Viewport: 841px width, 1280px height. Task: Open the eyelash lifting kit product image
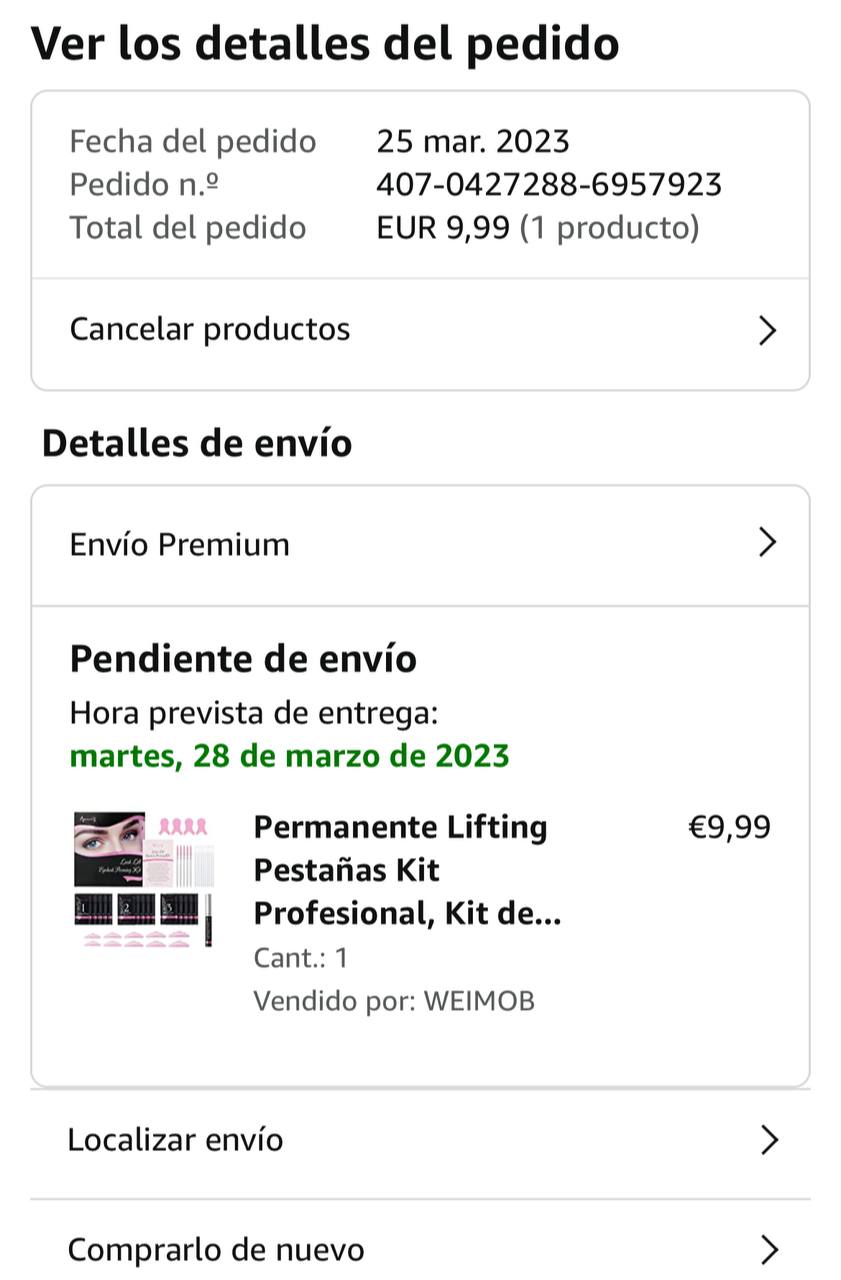(x=143, y=880)
